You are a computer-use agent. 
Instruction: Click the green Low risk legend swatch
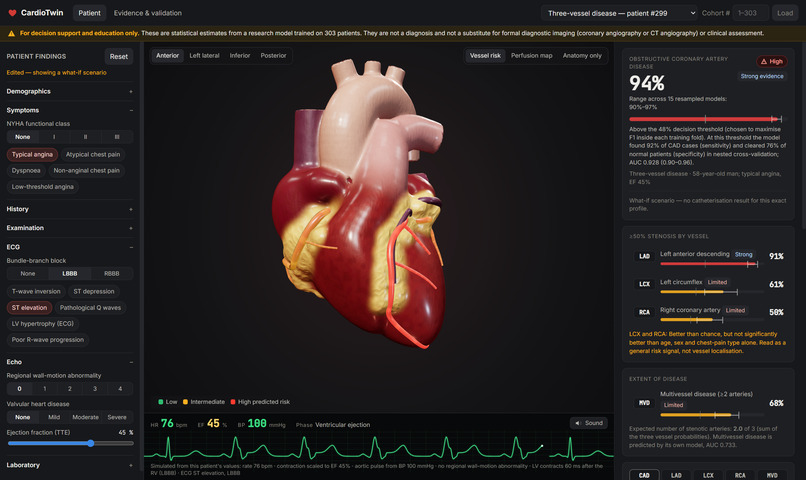161,402
